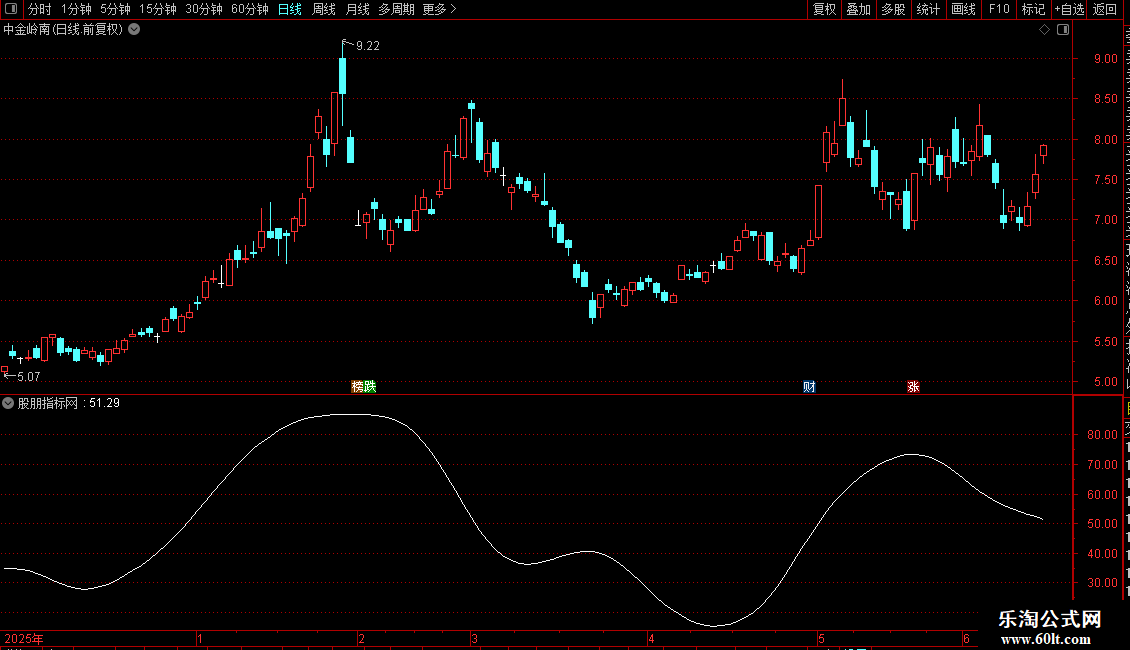The height and width of the screenshot is (650, 1130).
Task: Select the 30分钟 period
Action: pyautogui.click(x=204, y=9)
